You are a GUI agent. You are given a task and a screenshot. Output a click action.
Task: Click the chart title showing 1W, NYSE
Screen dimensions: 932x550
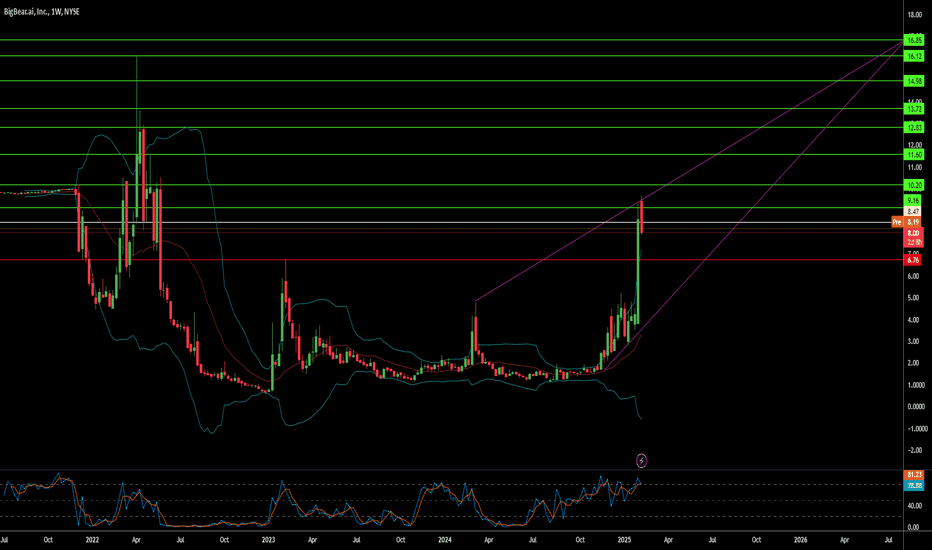pyautogui.click(x=41, y=11)
